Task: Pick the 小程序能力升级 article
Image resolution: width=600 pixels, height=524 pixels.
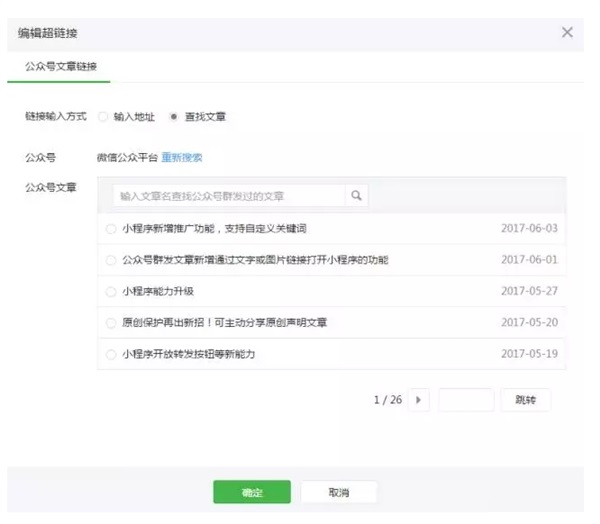Action: (110, 292)
